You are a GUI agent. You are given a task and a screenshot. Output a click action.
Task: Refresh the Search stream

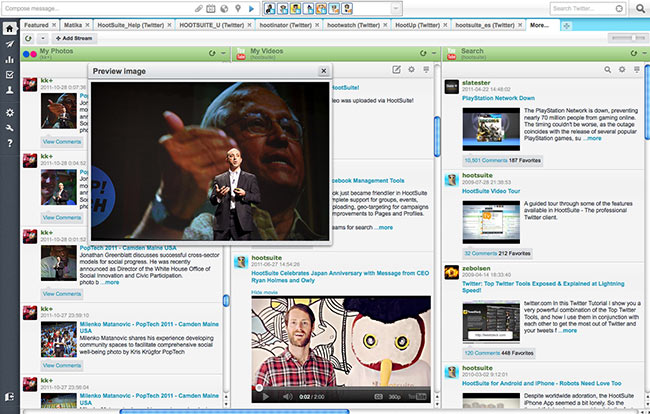(634, 53)
